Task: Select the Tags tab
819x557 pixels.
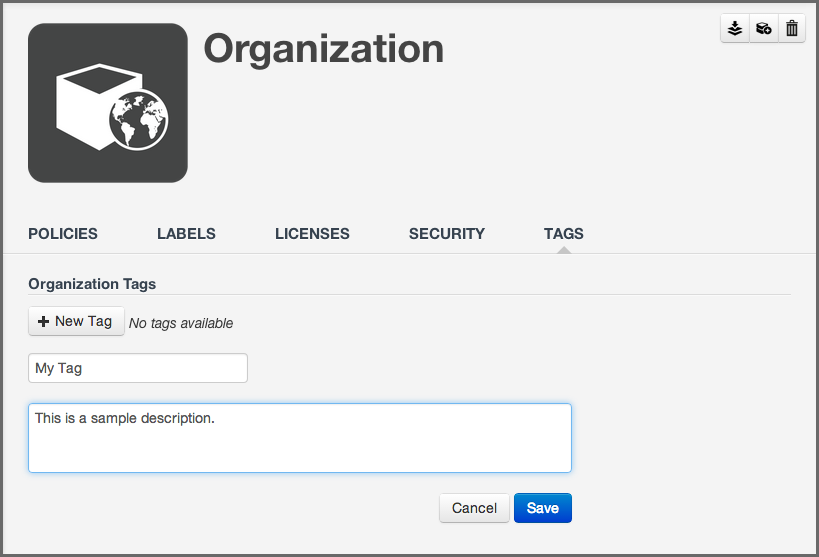Action: tap(564, 234)
